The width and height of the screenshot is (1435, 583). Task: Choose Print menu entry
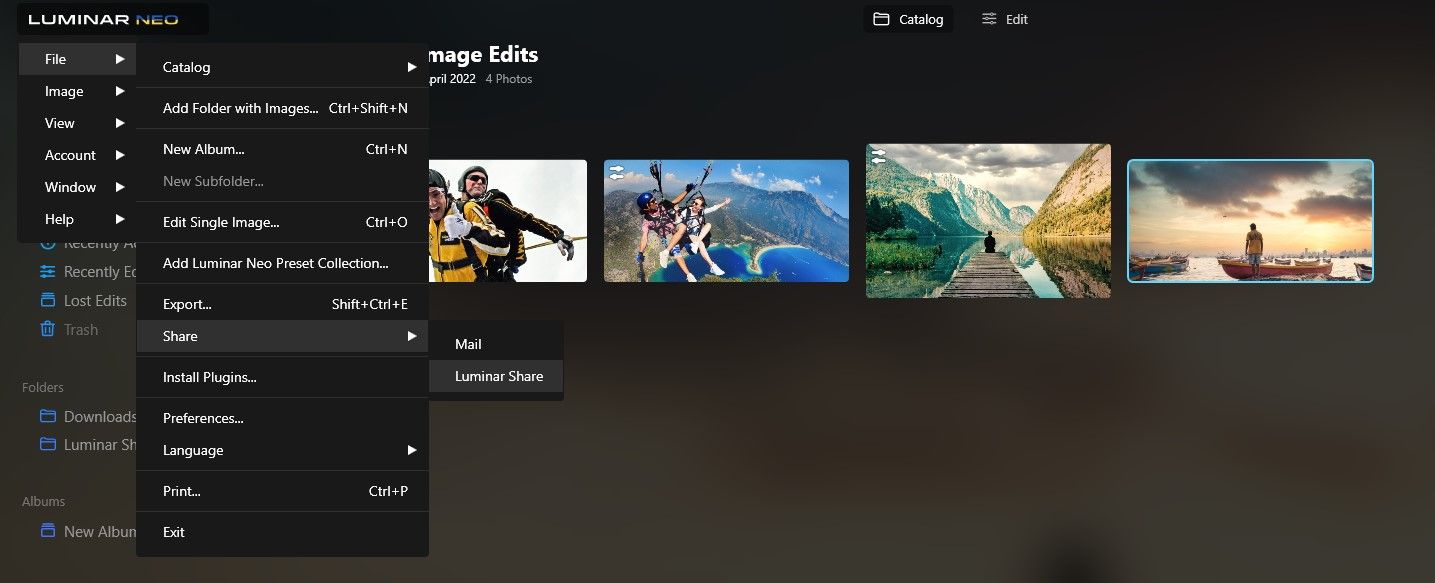coord(282,491)
